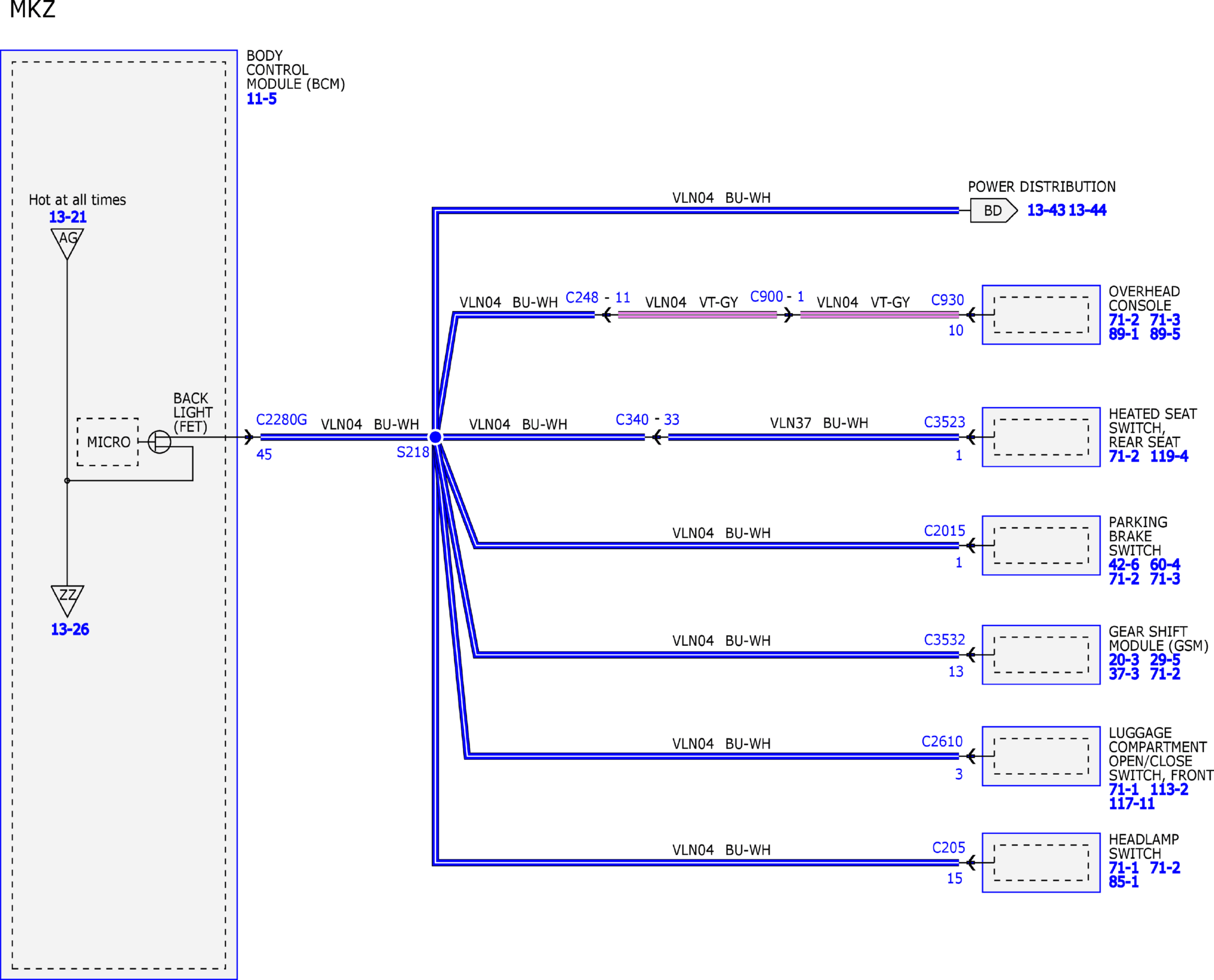Click connector label C340
The image size is (1214, 980).
pyautogui.click(x=632, y=420)
